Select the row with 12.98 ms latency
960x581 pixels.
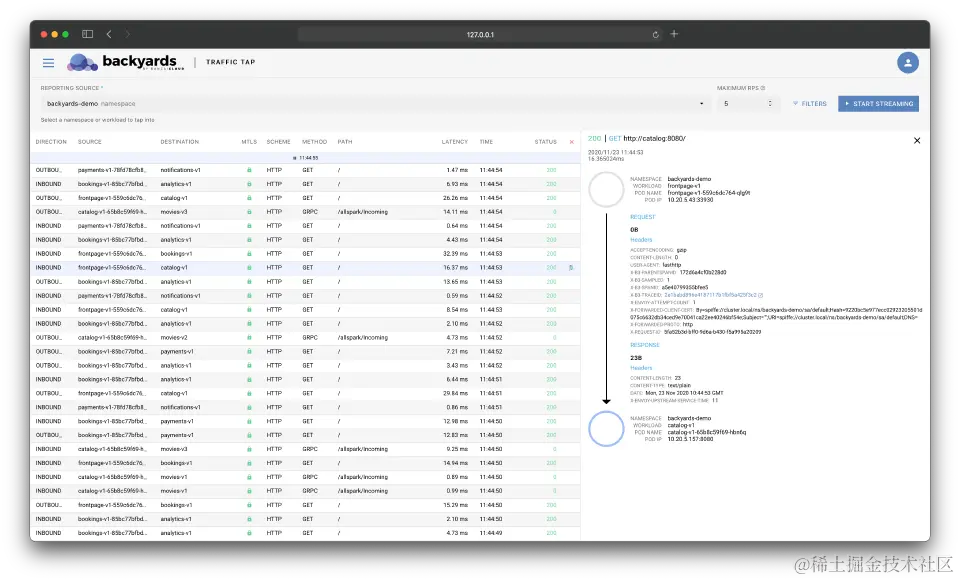pos(306,422)
